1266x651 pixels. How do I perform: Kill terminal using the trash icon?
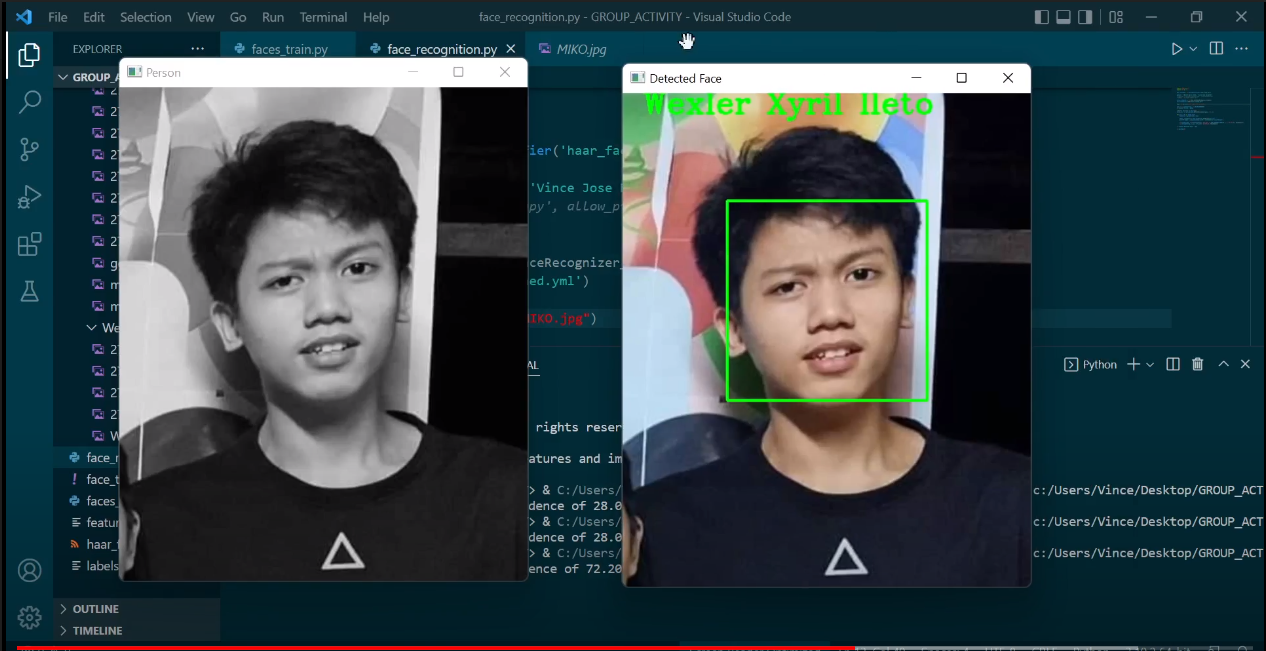click(x=1198, y=365)
